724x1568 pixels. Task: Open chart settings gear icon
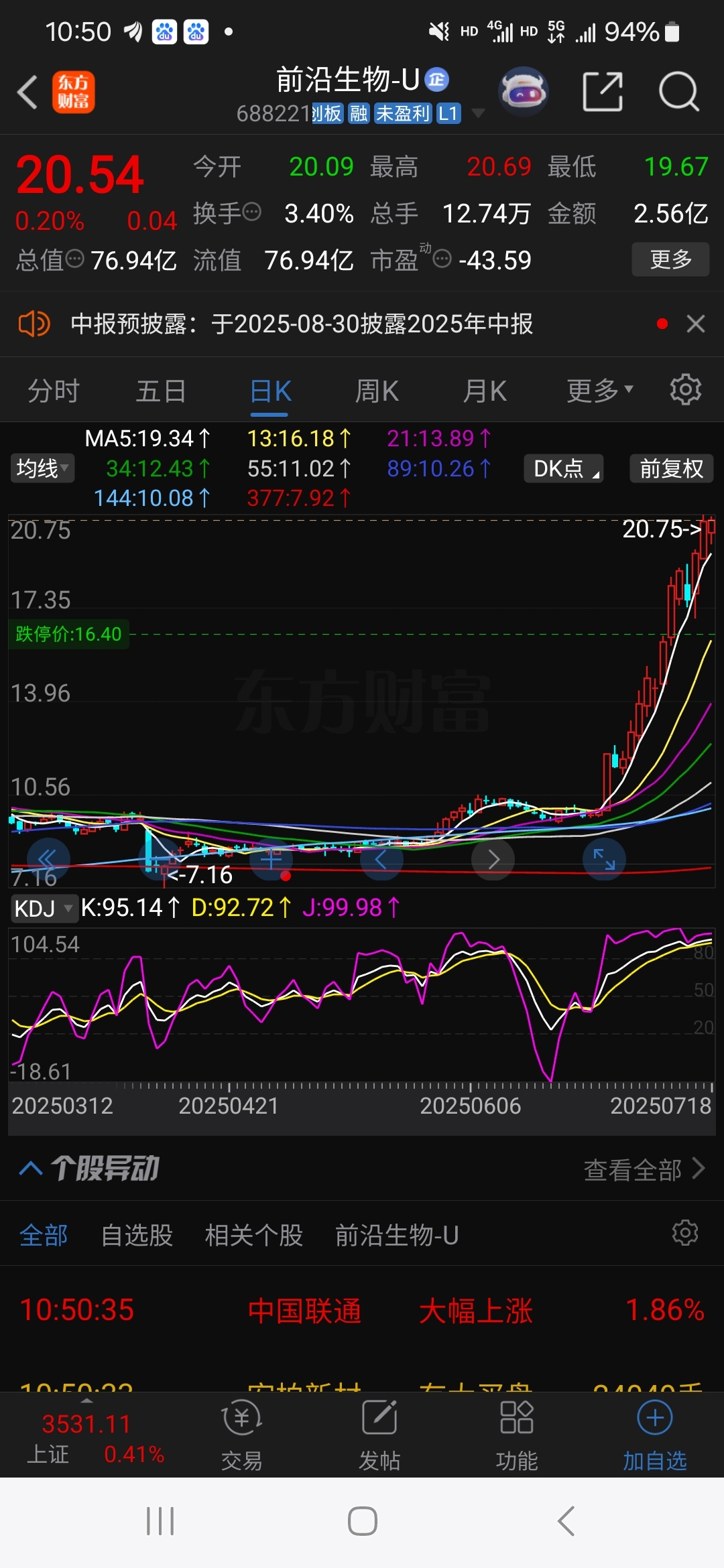click(x=685, y=389)
